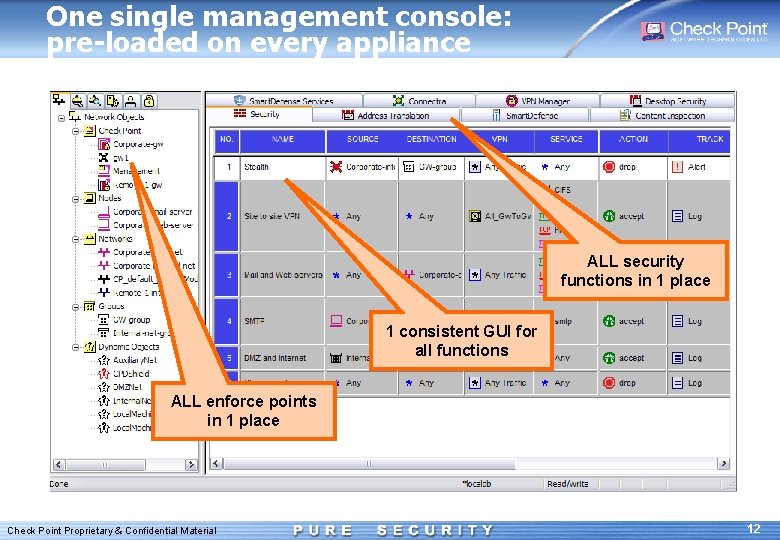
Task: Click the rule base horizontal scrollbar right arrow
Action: point(724,463)
